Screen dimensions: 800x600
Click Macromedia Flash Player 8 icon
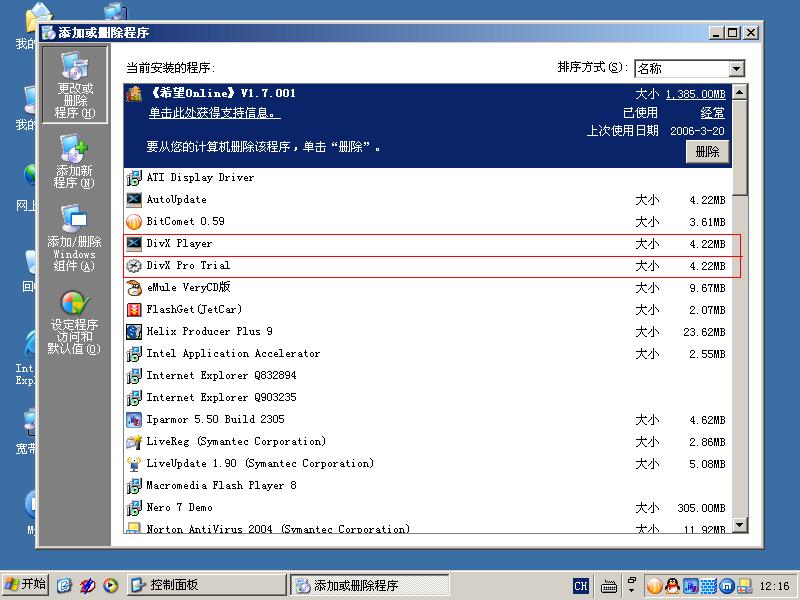click(x=134, y=485)
